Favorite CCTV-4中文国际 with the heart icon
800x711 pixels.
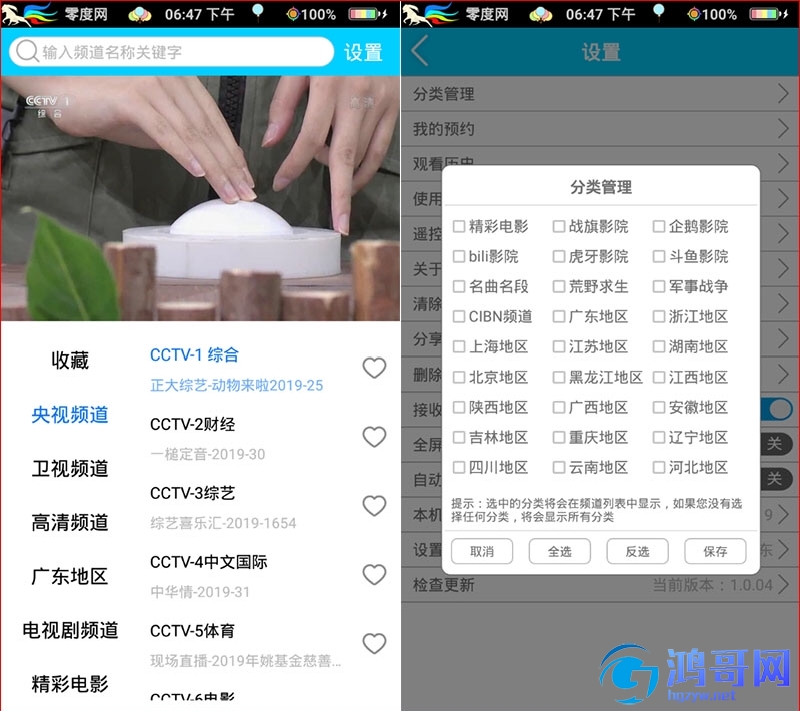click(374, 574)
